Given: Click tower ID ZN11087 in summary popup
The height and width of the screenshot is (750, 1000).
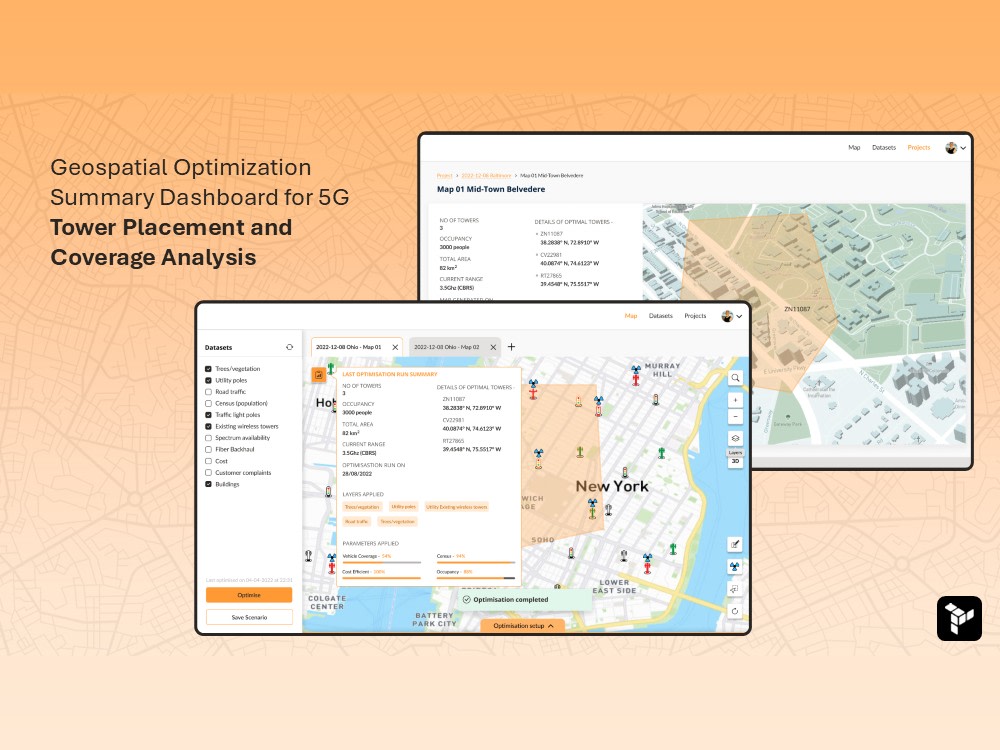Looking at the screenshot, I should pos(454,399).
